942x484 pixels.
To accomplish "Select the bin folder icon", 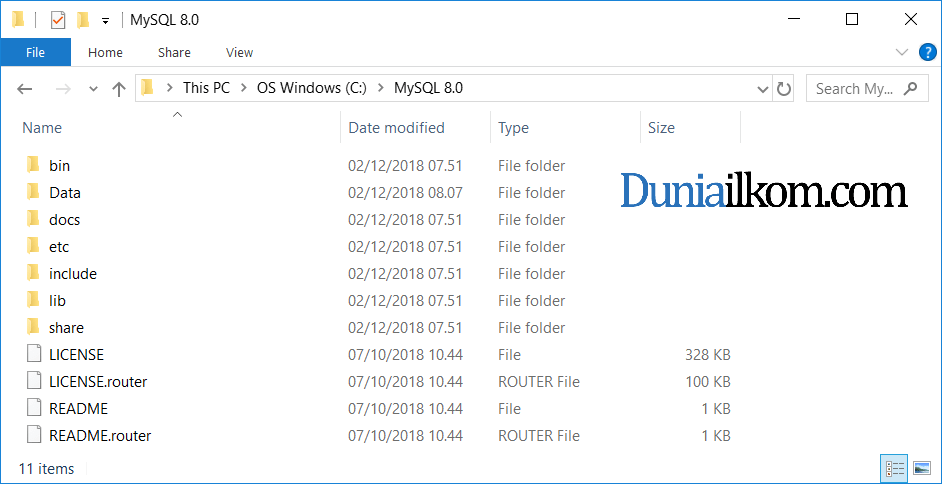I will tap(33, 165).
